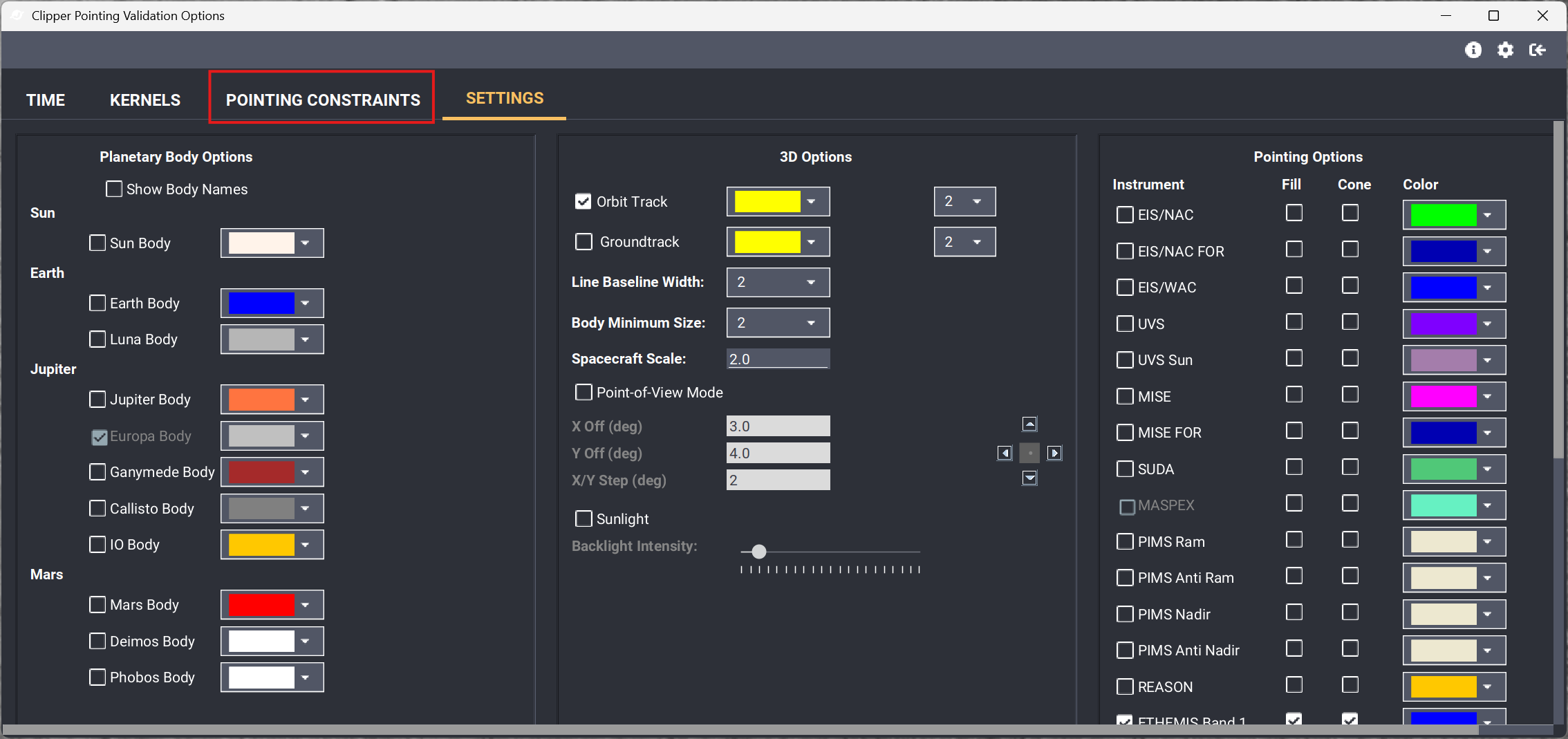Turn on Point-of-View Mode
This screenshot has height=739, width=1568.
[584, 392]
